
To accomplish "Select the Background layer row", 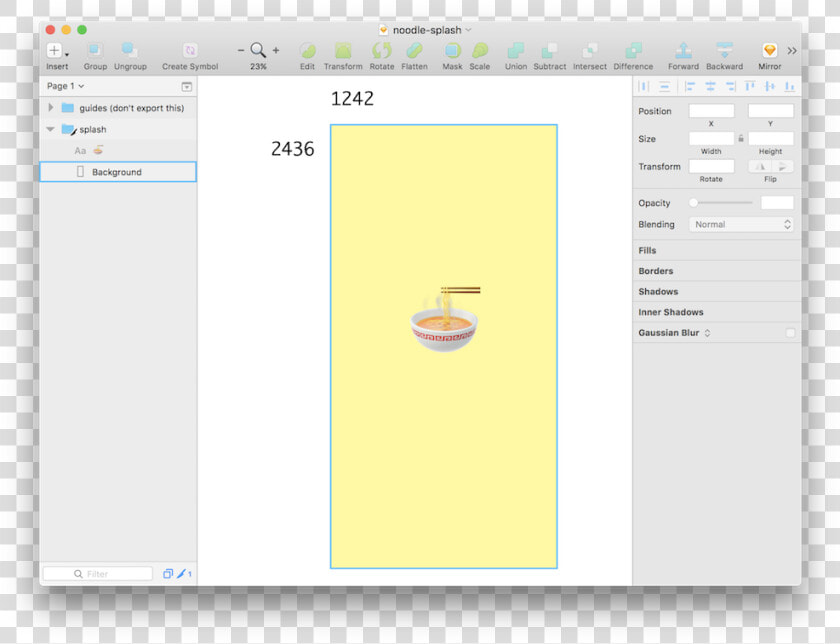I will 118,172.
